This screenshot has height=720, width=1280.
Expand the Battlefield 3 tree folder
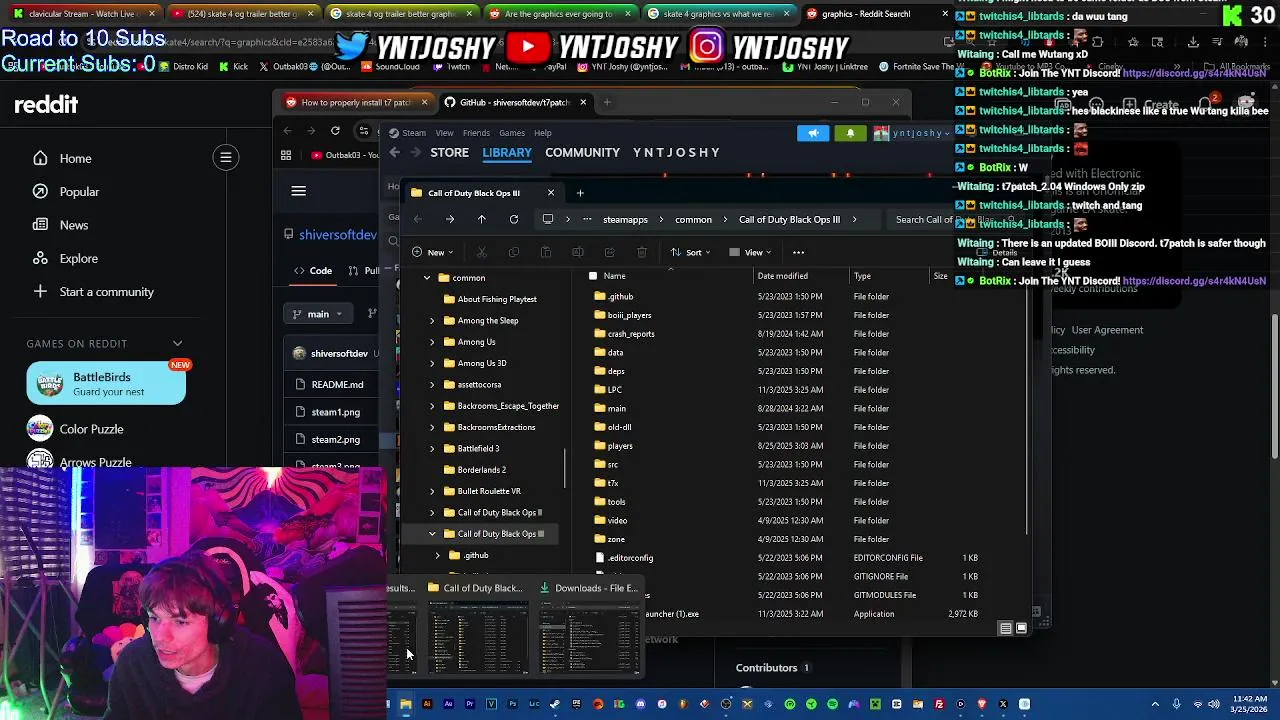click(x=432, y=448)
